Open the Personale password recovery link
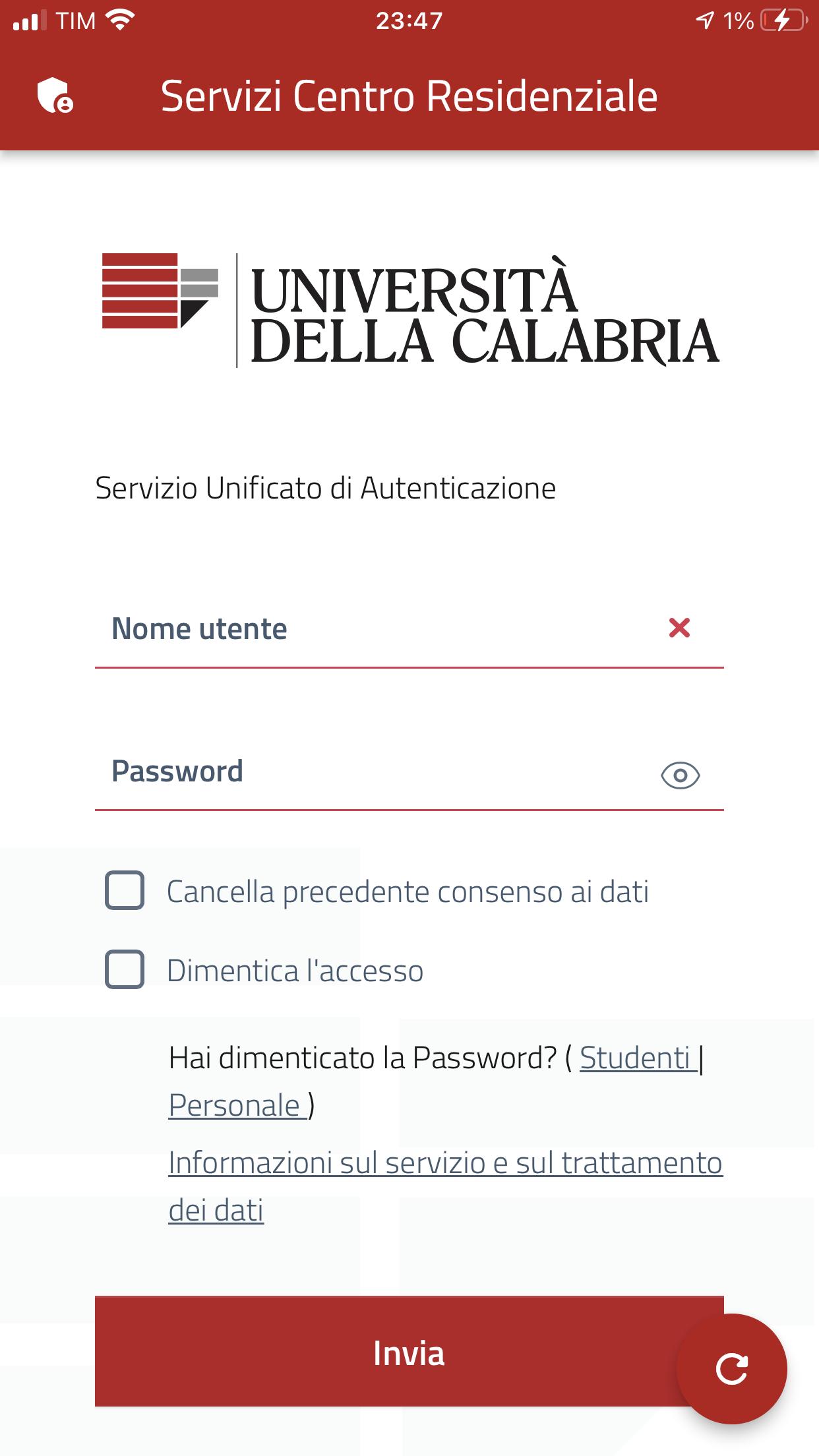Screen dimensions: 819x1456 237,1106
